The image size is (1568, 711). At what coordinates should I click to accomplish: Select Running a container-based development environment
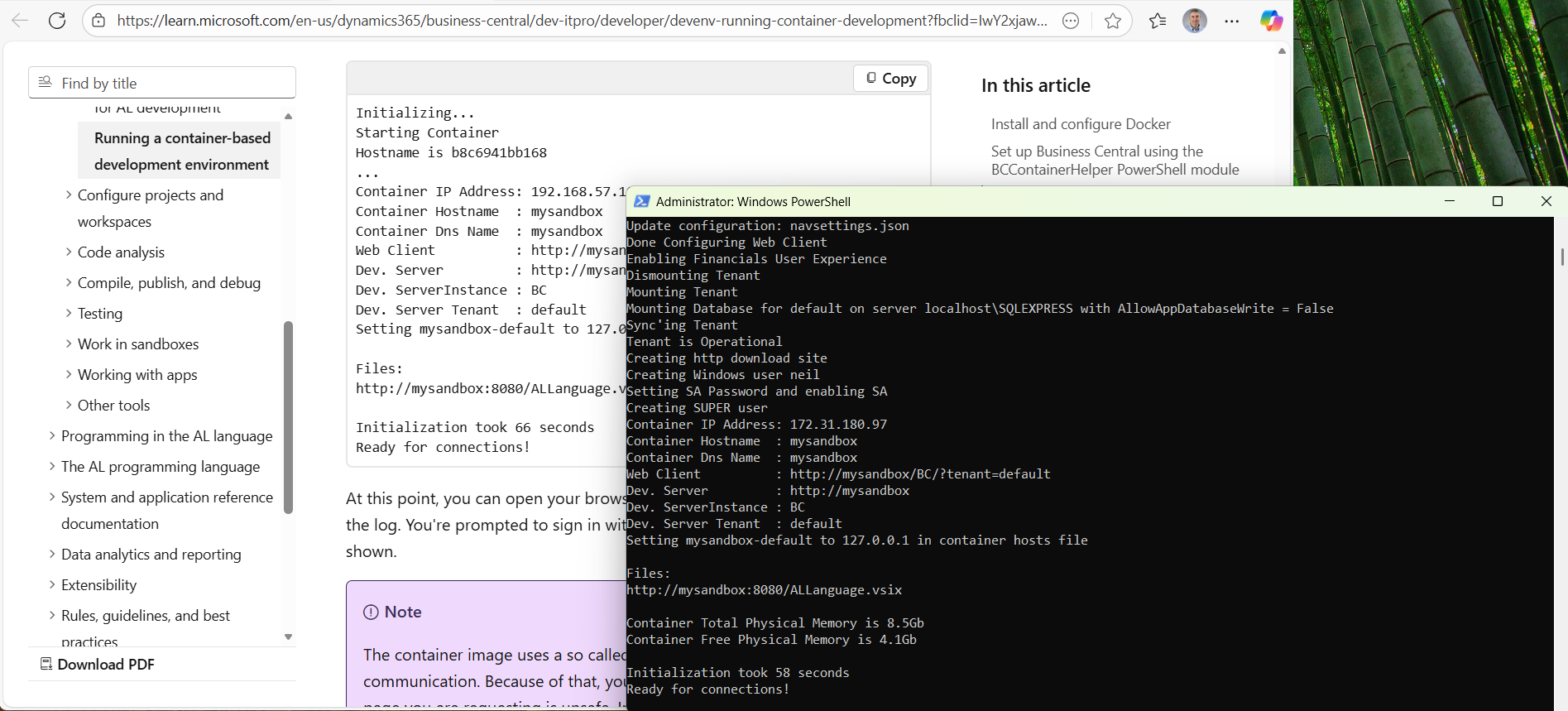coord(181,151)
